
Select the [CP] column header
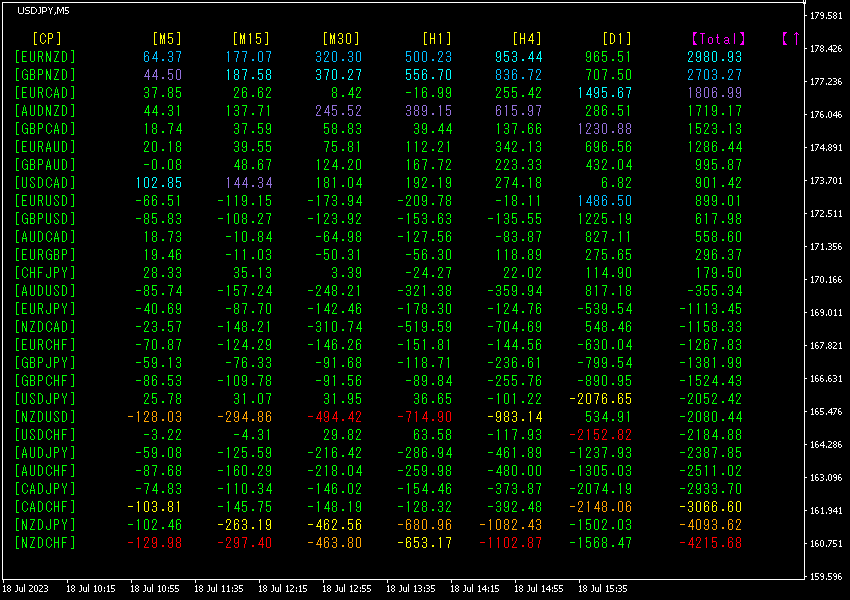47,38
